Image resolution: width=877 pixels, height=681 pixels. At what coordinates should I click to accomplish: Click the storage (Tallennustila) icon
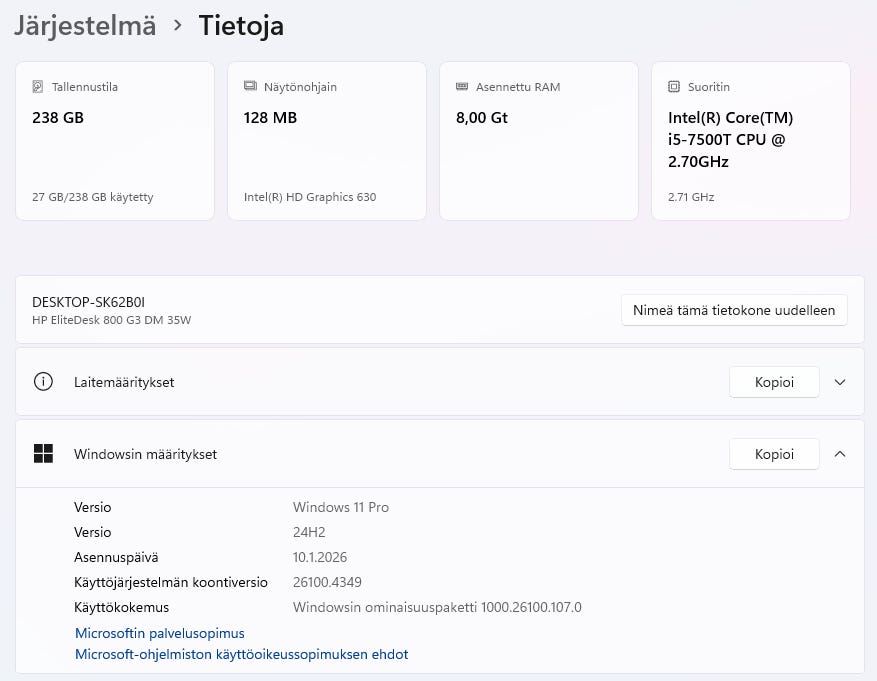(x=38, y=87)
